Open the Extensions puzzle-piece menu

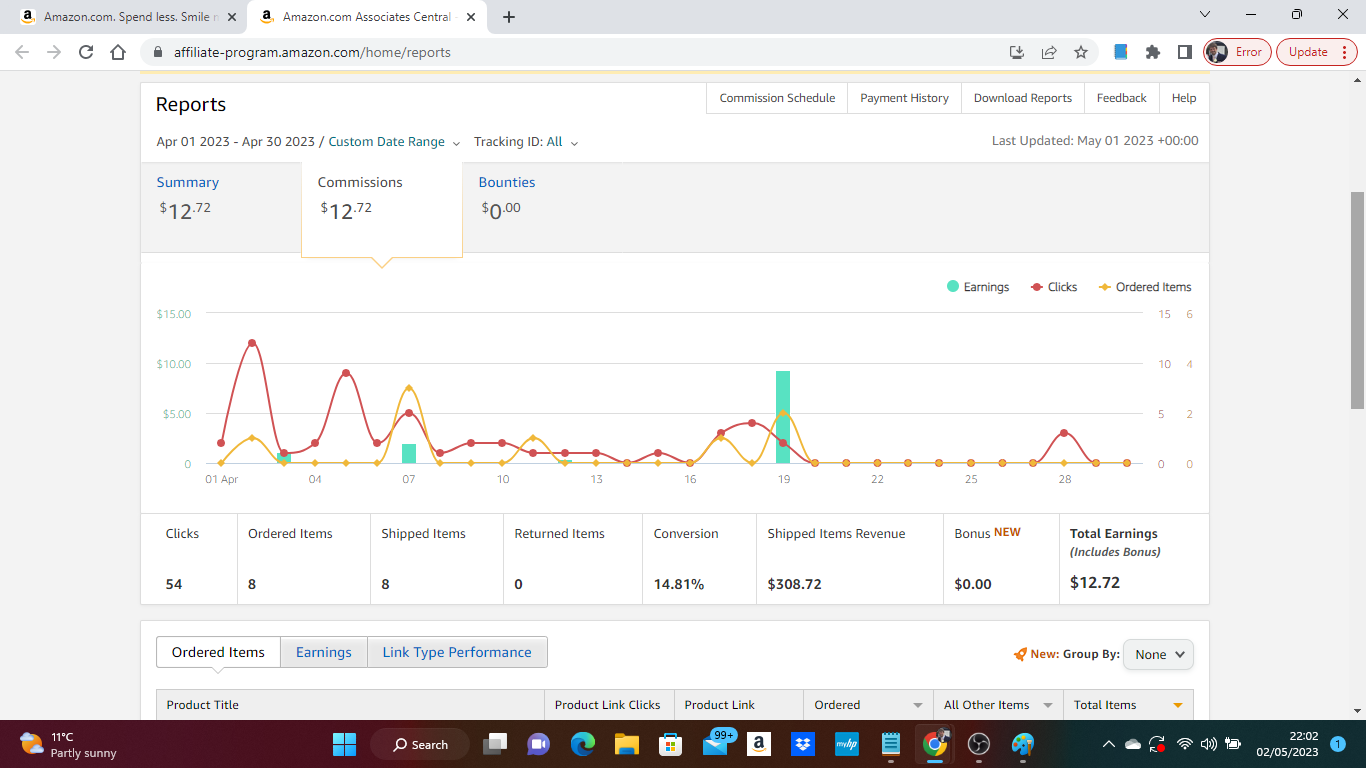[1153, 52]
